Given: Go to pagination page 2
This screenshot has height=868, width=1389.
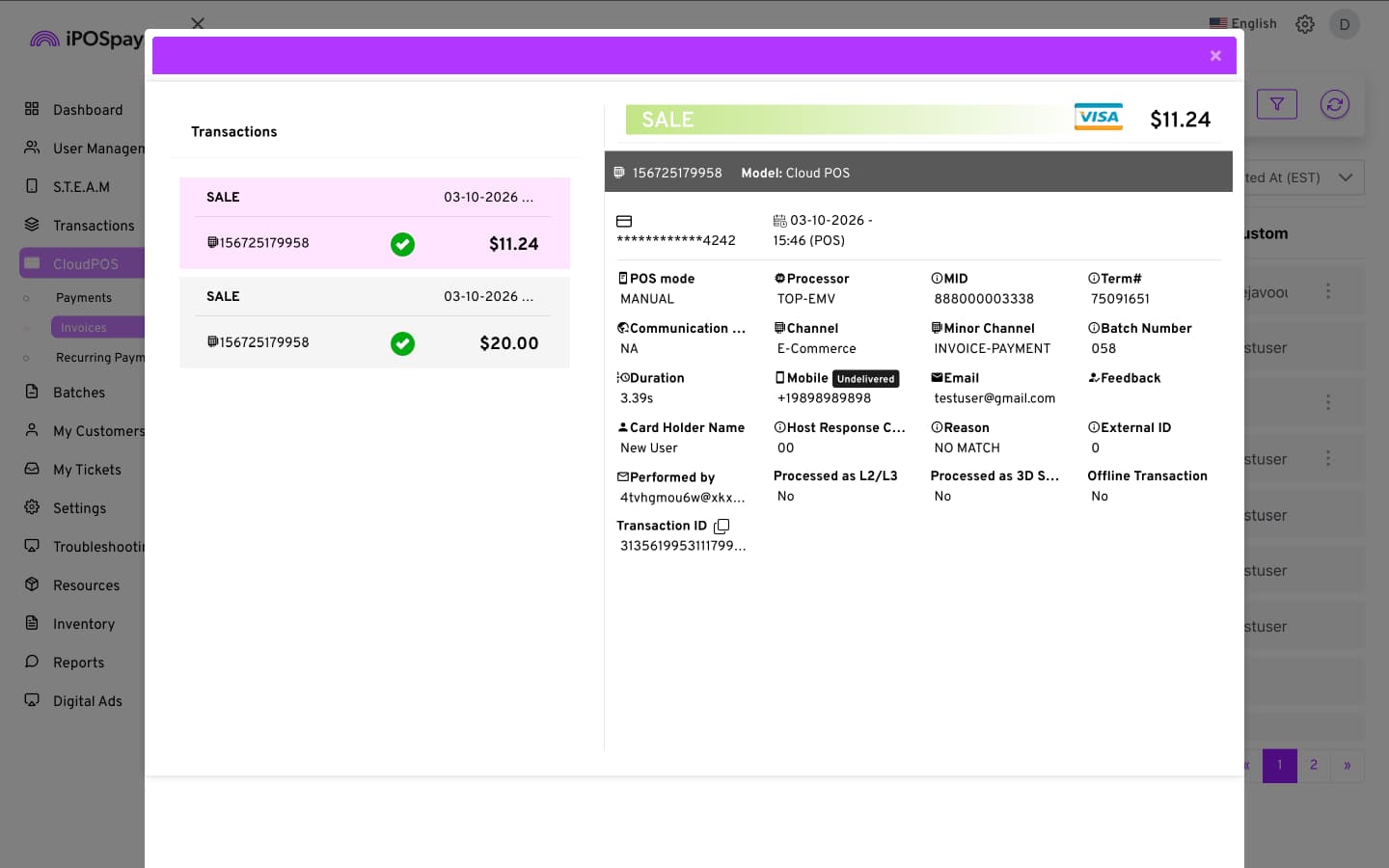Looking at the screenshot, I should pyautogui.click(x=1313, y=765).
